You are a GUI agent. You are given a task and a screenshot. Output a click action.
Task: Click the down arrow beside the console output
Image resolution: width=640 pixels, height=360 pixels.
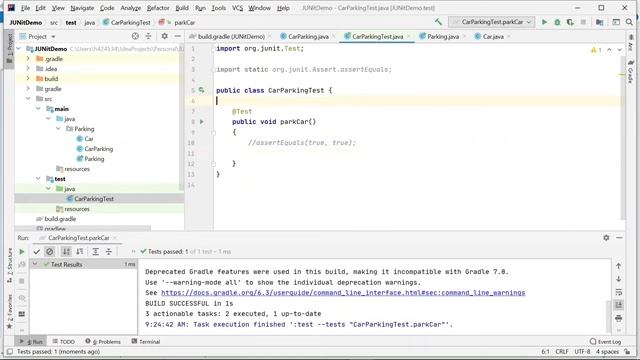(618, 279)
